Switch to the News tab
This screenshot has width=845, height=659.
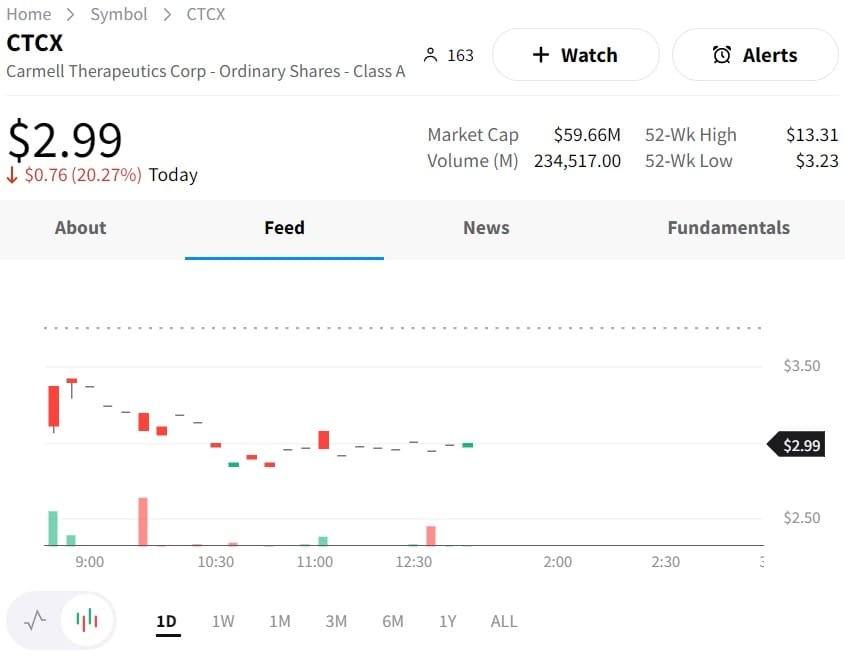click(x=486, y=228)
